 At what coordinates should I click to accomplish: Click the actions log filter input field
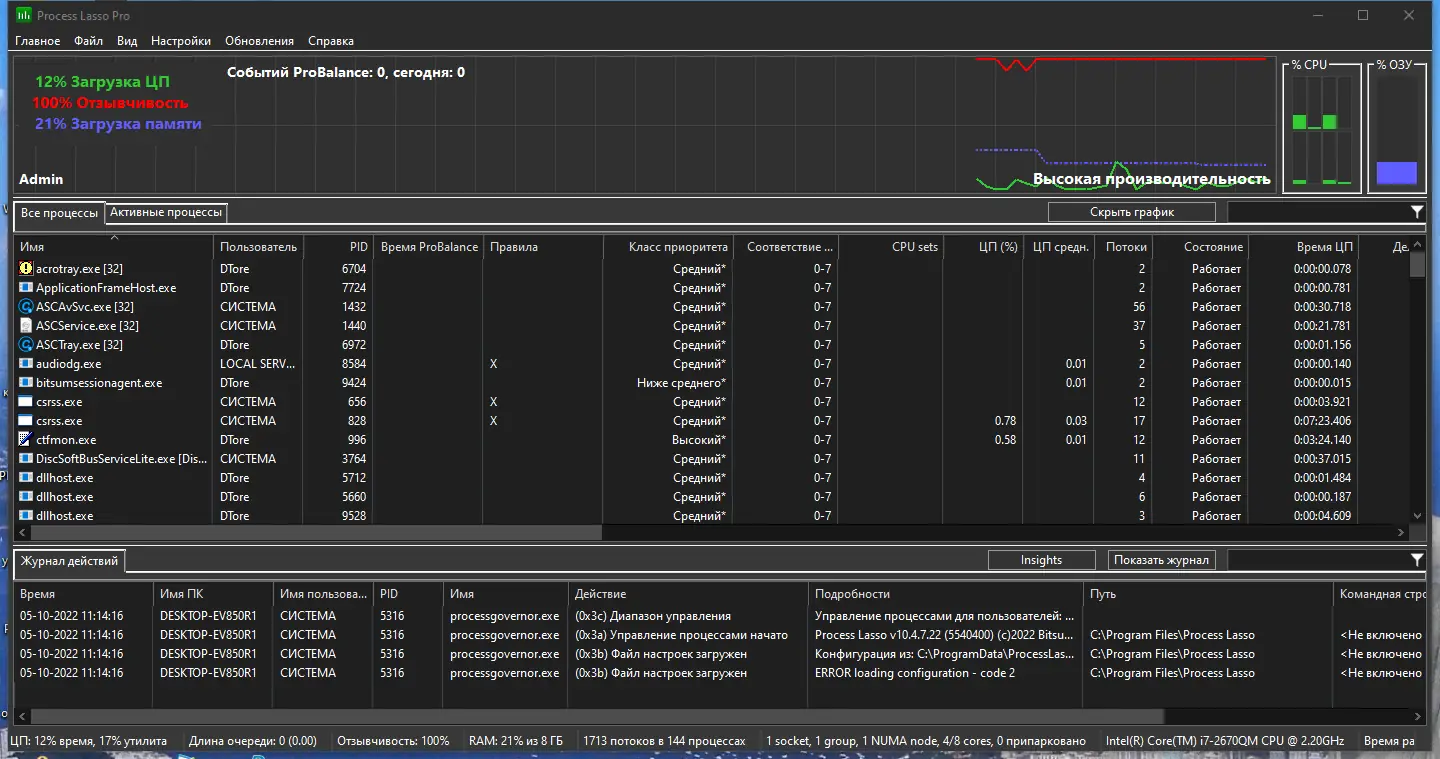pyautogui.click(x=1318, y=560)
